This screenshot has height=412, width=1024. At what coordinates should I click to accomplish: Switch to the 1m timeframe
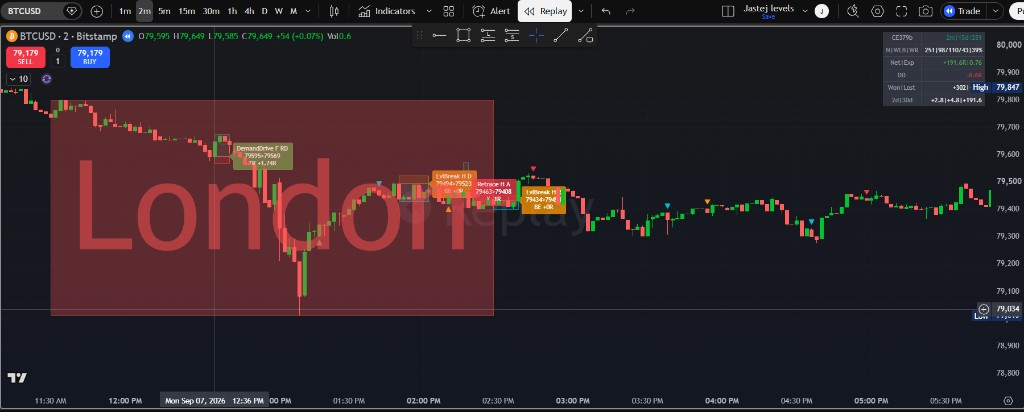(125, 11)
